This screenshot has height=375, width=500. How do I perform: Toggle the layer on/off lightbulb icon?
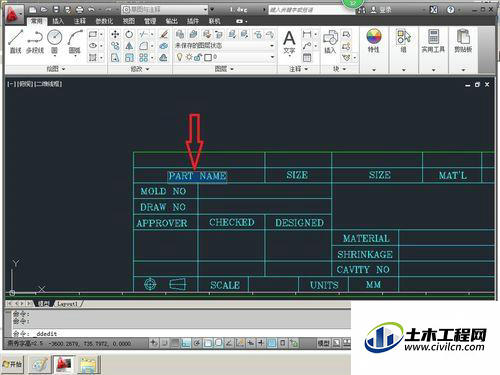pyautogui.click(x=180, y=57)
